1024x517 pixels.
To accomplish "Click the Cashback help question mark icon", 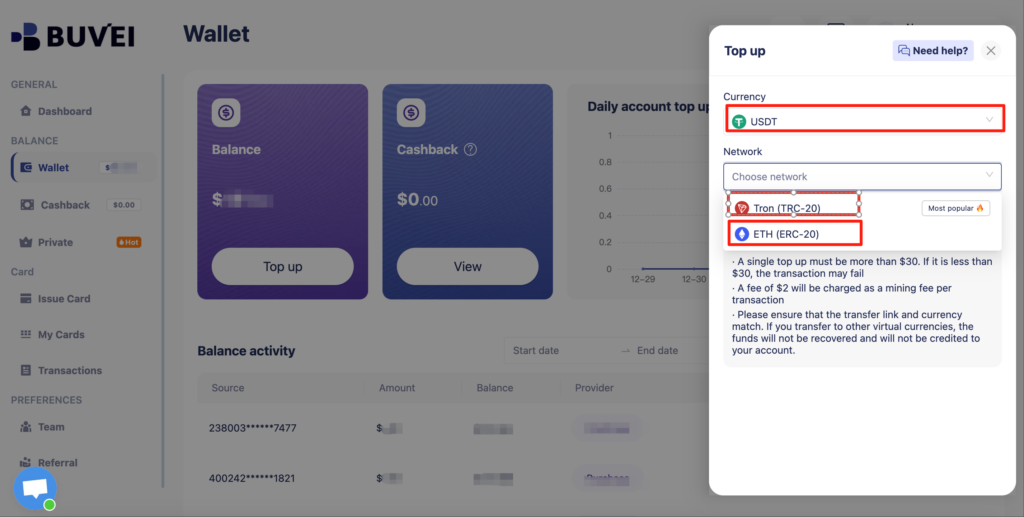I will 470,150.
